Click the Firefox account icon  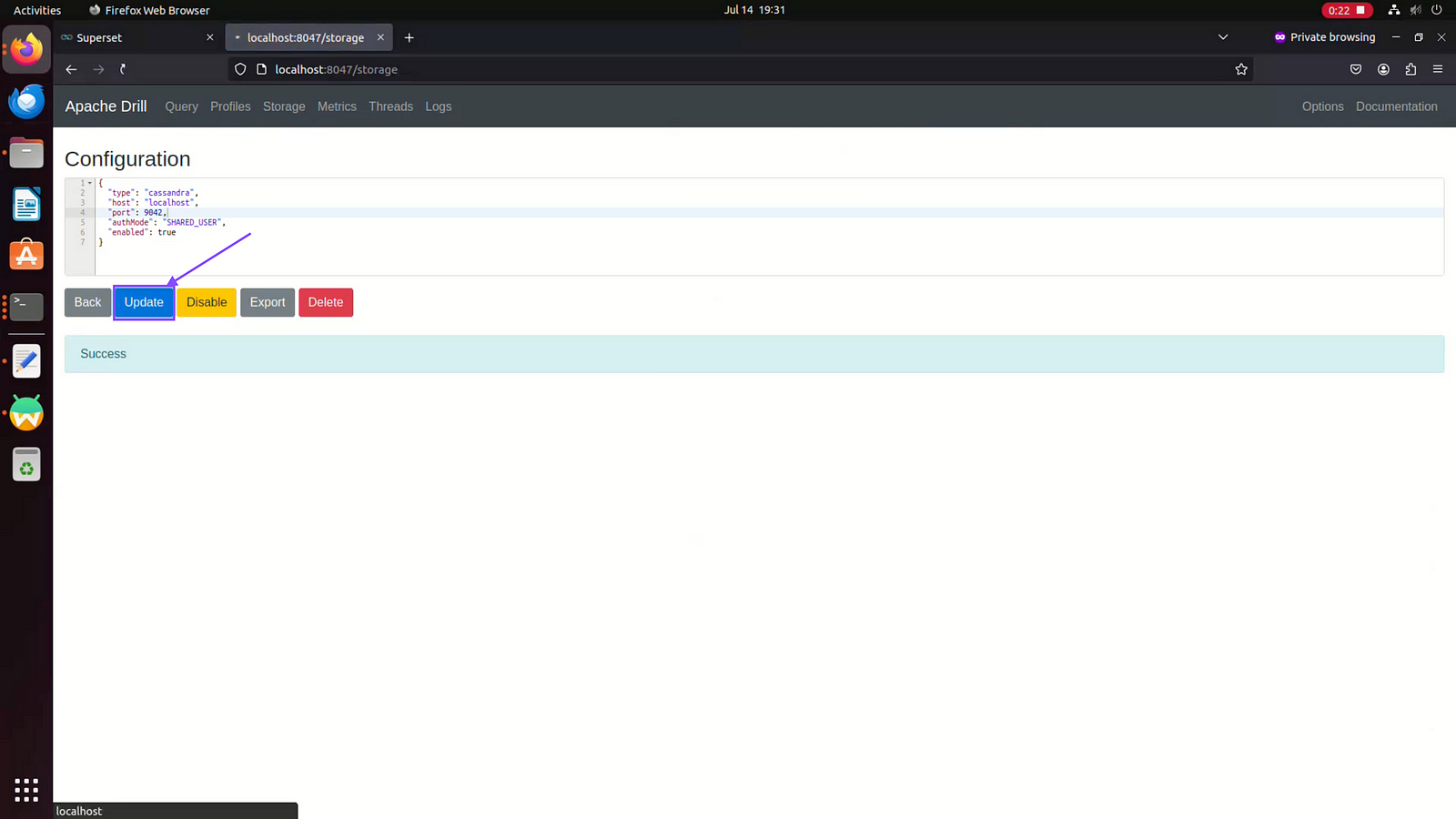(1383, 69)
